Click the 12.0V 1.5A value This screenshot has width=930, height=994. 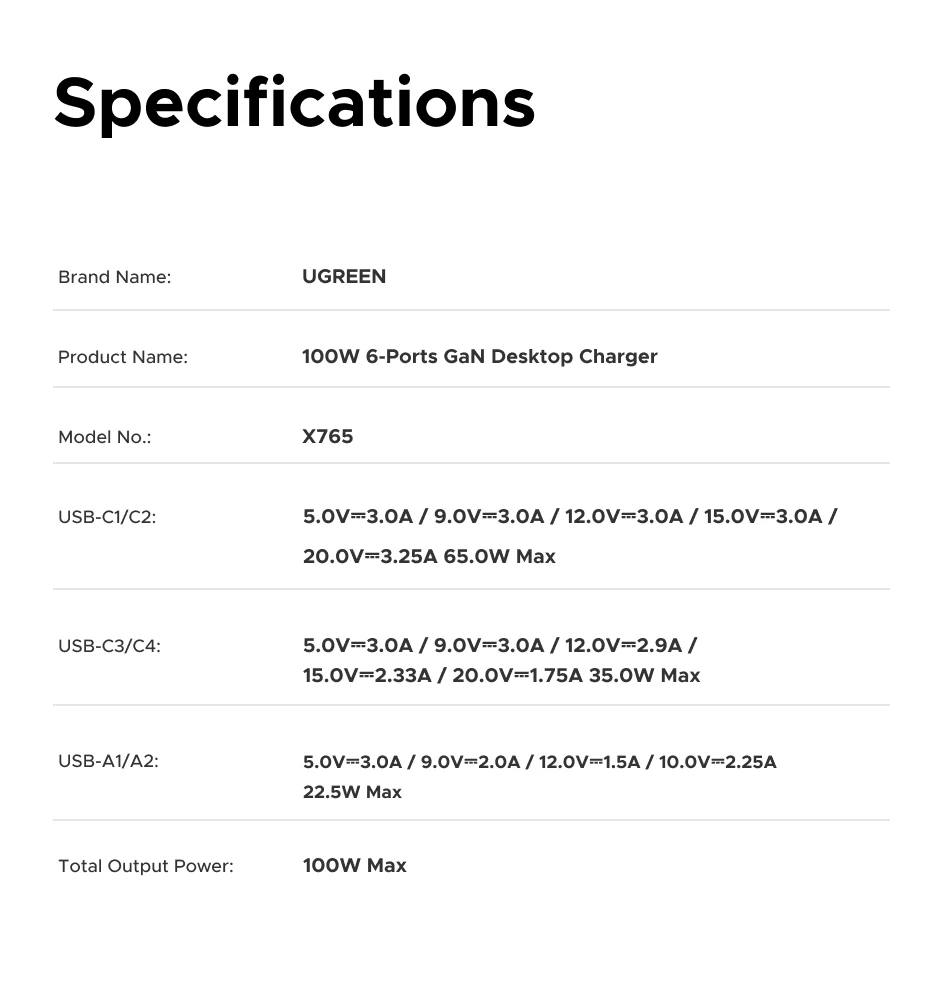pyautogui.click(x=589, y=762)
